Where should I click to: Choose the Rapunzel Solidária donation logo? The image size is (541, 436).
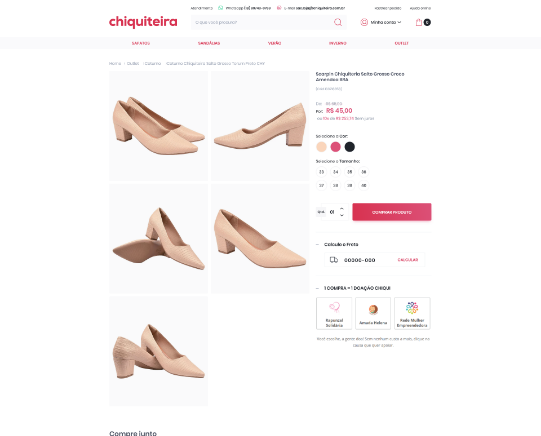click(334, 307)
